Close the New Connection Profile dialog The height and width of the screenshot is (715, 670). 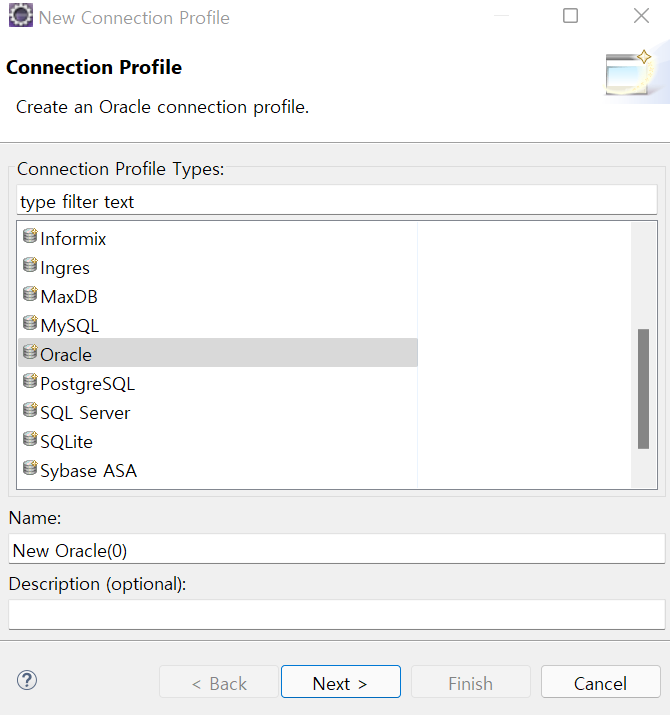(x=641, y=16)
